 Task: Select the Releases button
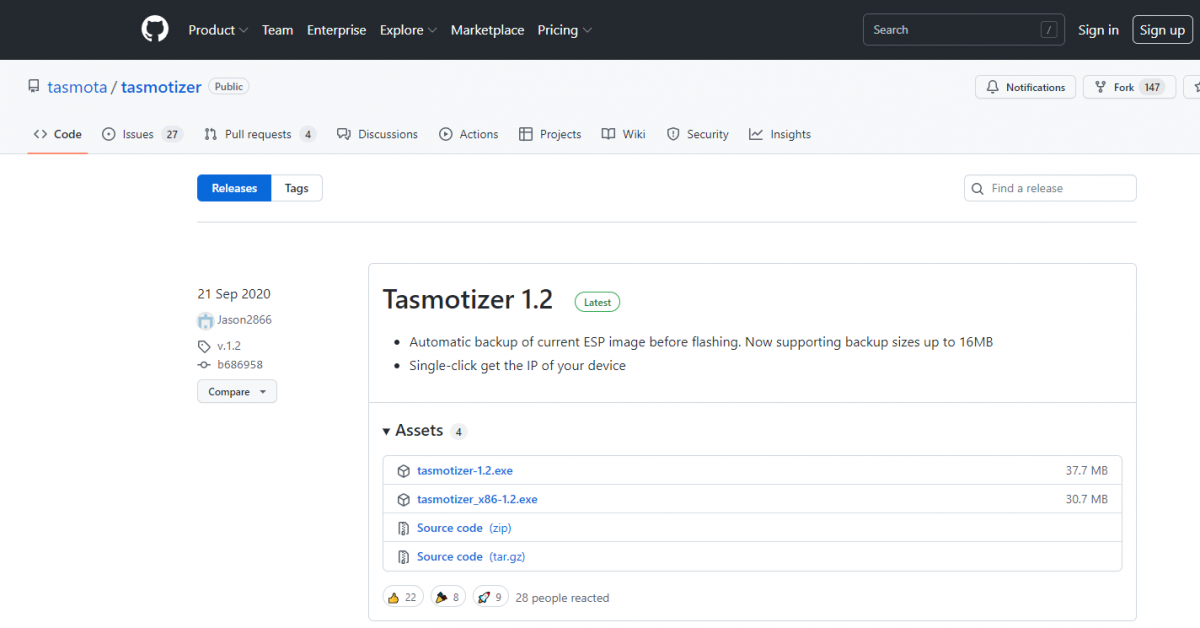[x=234, y=188]
